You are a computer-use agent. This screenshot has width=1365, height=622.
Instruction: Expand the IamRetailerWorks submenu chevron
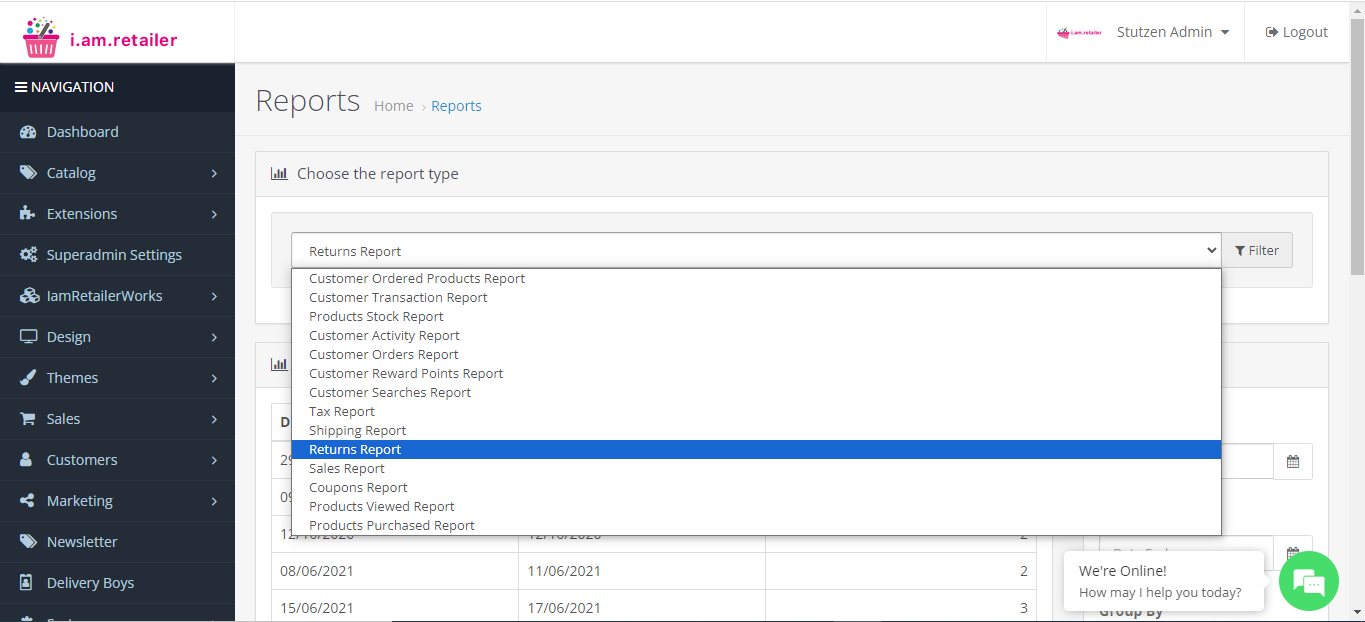(x=214, y=296)
